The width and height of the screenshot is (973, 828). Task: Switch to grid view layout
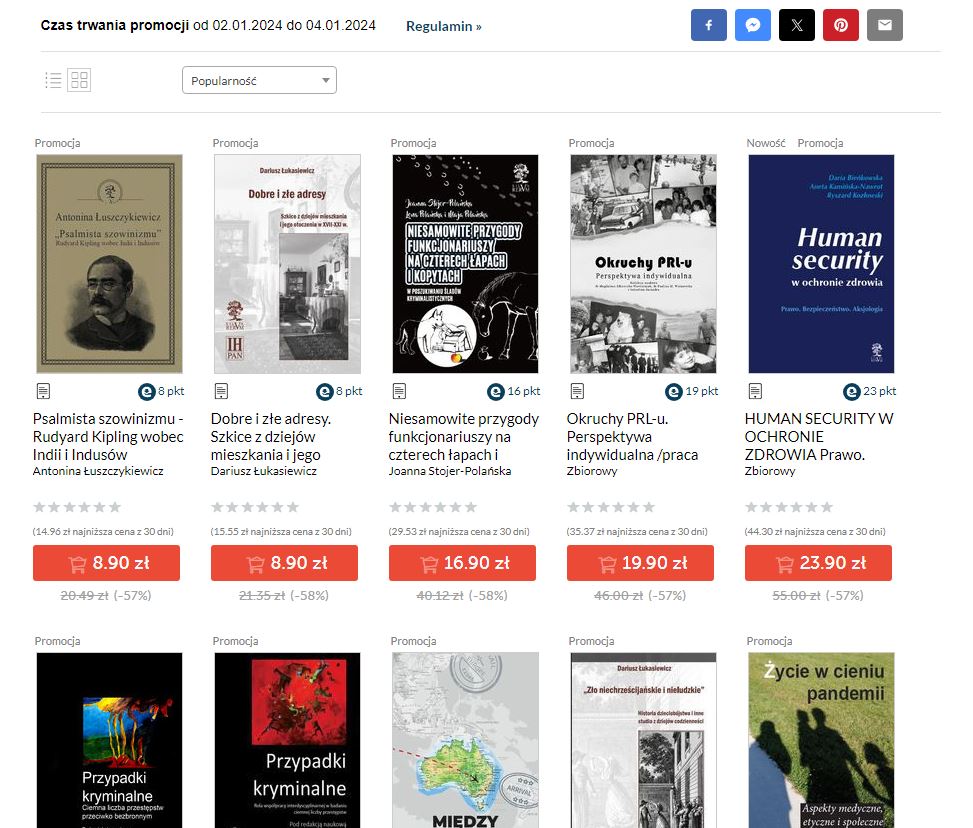(x=79, y=80)
